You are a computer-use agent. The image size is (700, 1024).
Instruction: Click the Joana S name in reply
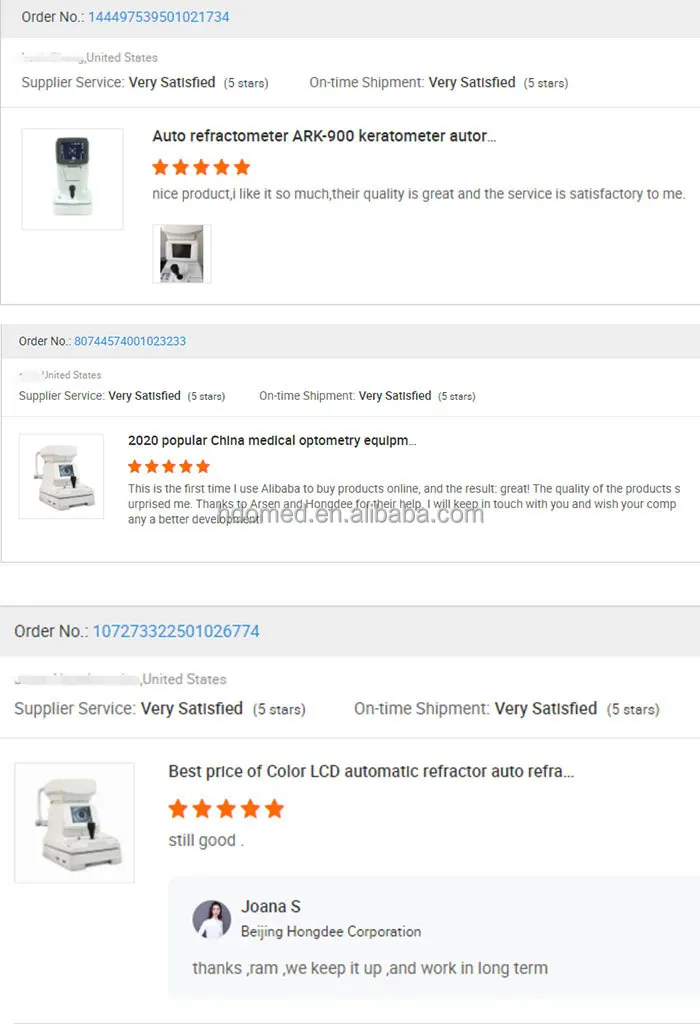(x=270, y=906)
